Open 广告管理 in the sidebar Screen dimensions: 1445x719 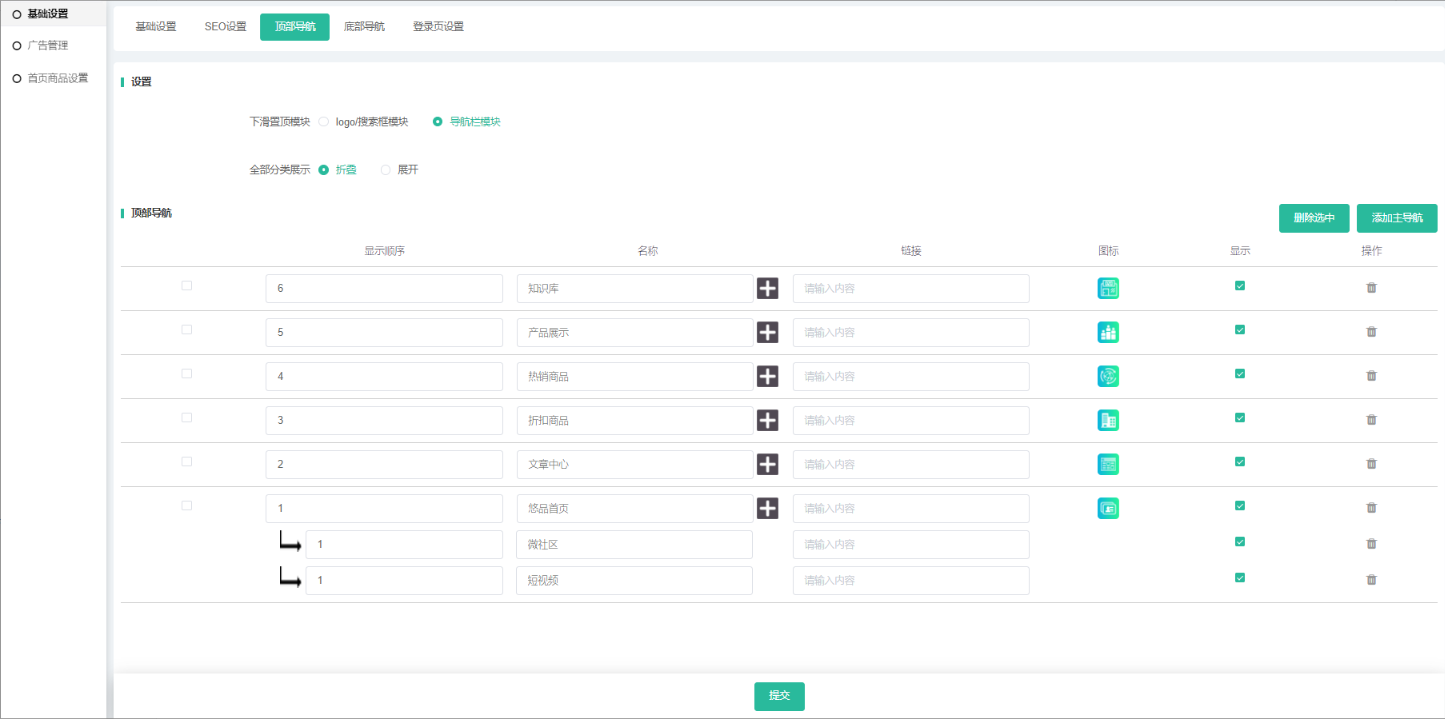pyautogui.click(x=47, y=46)
